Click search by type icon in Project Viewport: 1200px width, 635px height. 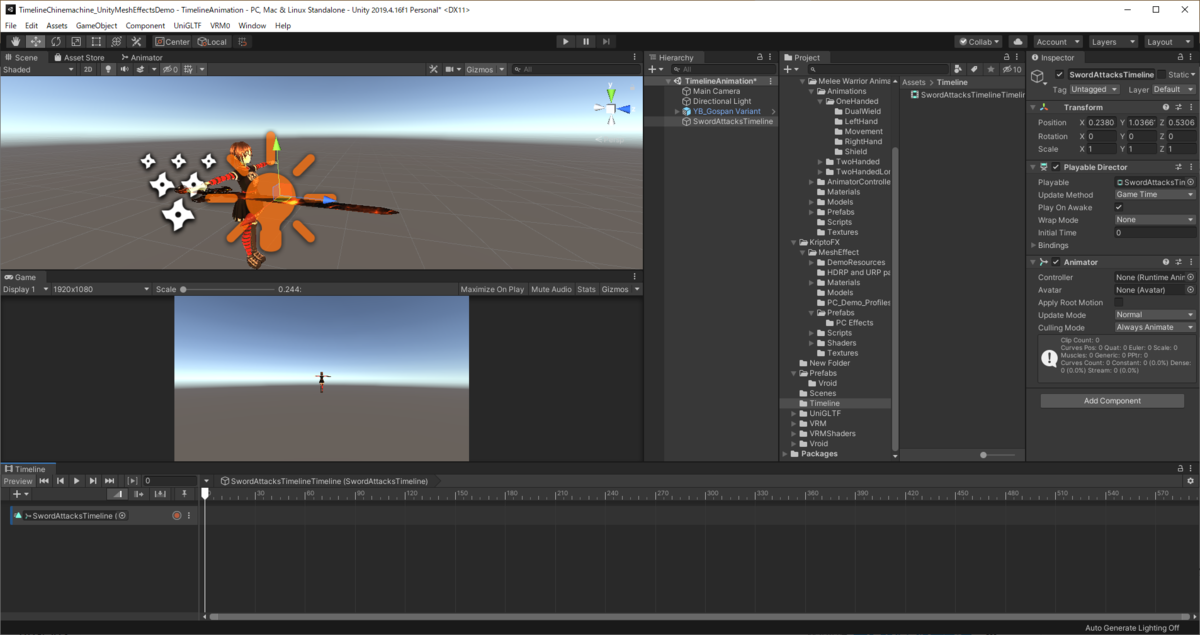tap(959, 69)
